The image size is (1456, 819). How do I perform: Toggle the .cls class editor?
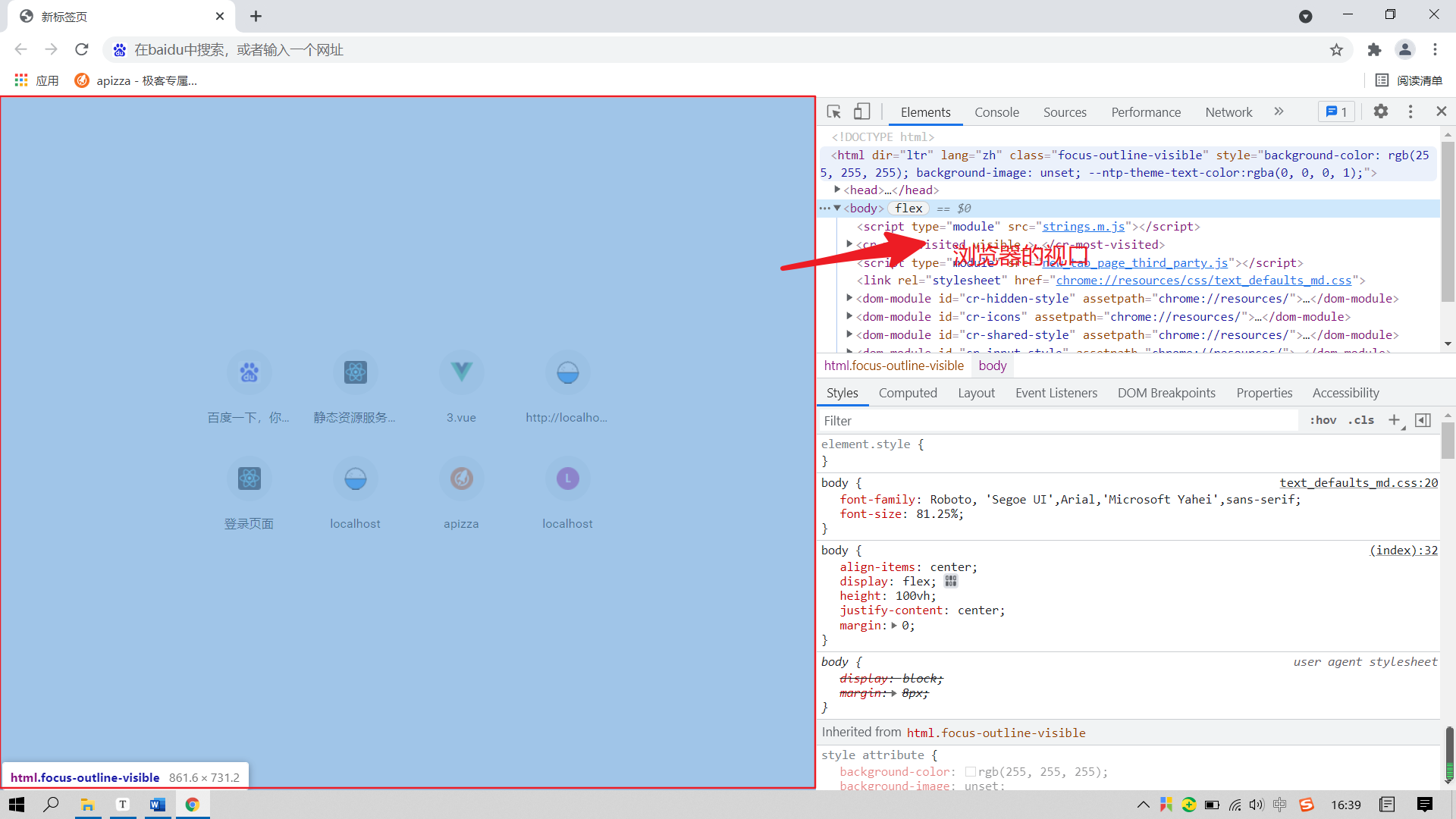[x=1361, y=420]
